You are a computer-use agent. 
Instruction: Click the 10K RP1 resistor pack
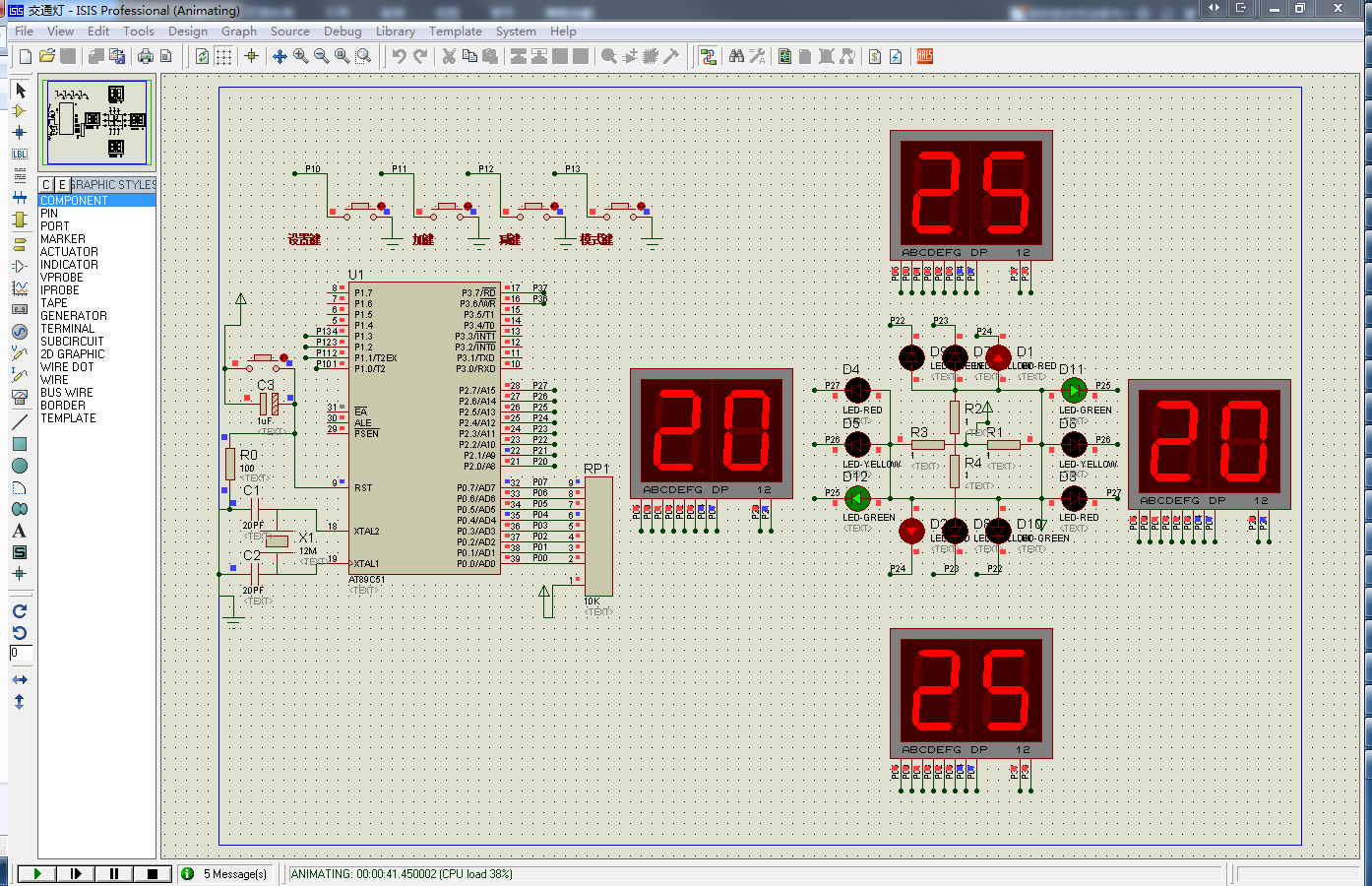click(598, 537)
